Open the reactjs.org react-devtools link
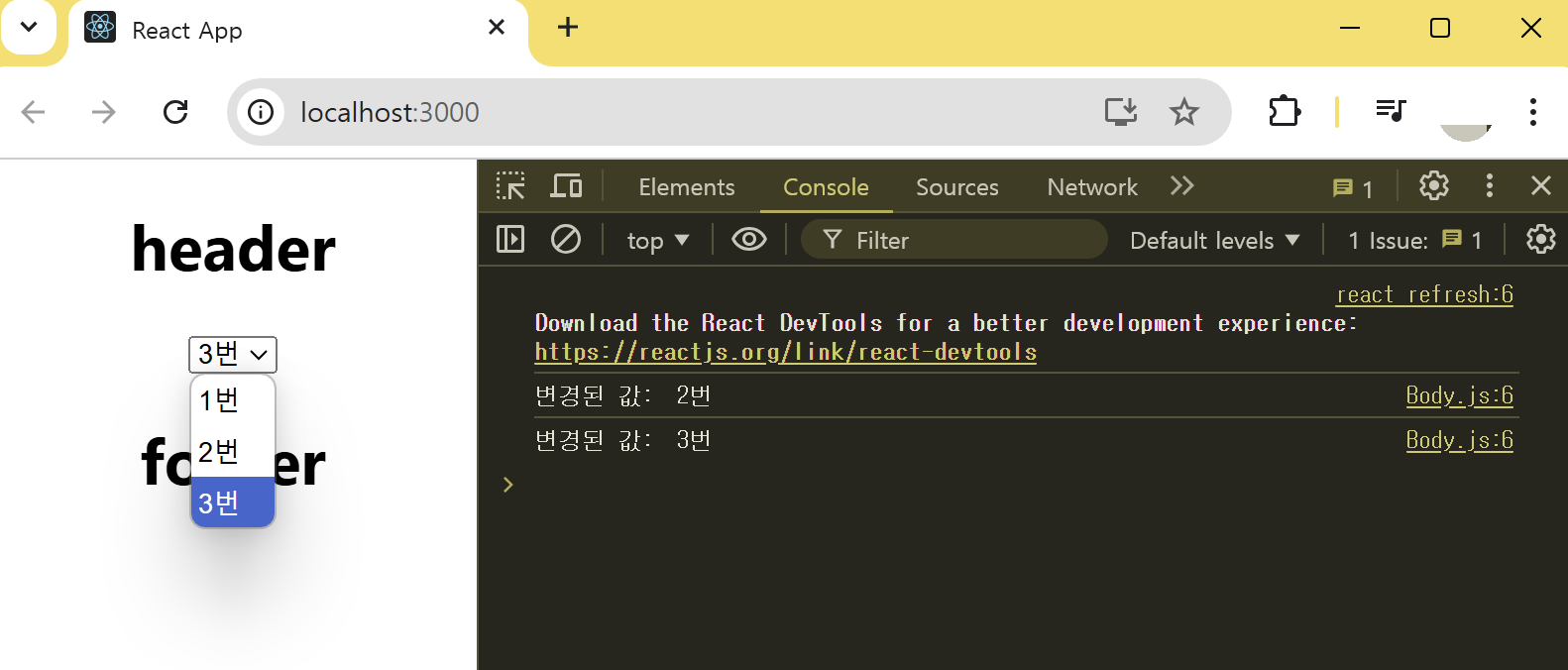 pos(786,352)
